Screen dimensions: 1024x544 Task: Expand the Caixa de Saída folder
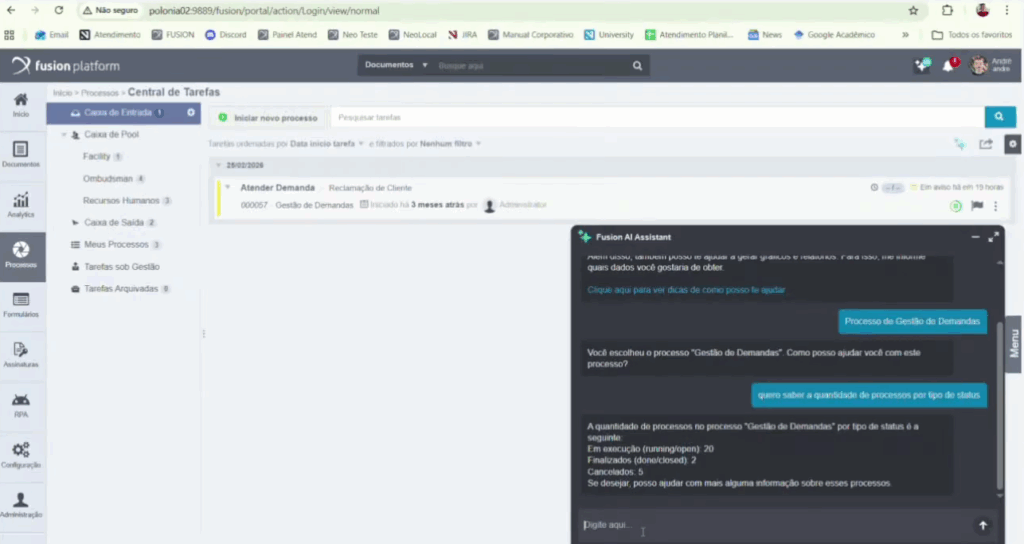75,222
